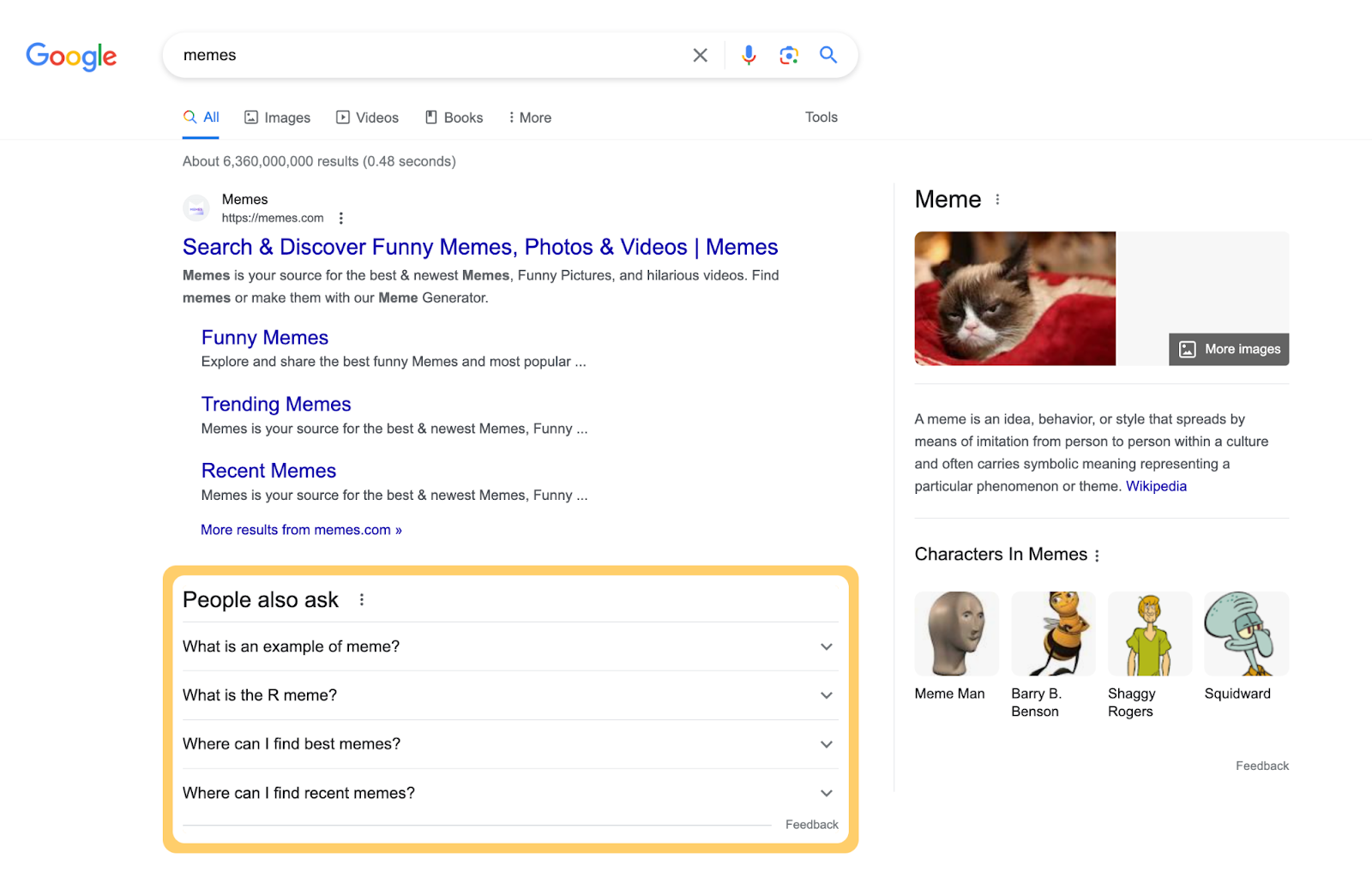Image resolution: width=1372 pixels, height=871 pixels.
Task: Start voice search with the microphone icon
Action: coord(749,55)
